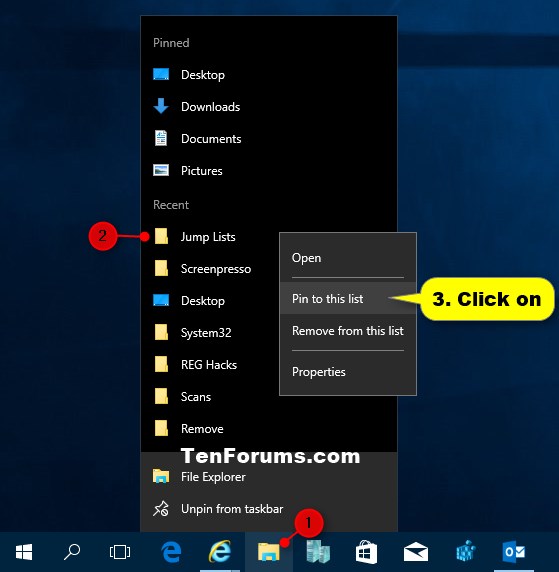Open the blue cubes app taskbar icon
The image size is (559, 572).
466,551
